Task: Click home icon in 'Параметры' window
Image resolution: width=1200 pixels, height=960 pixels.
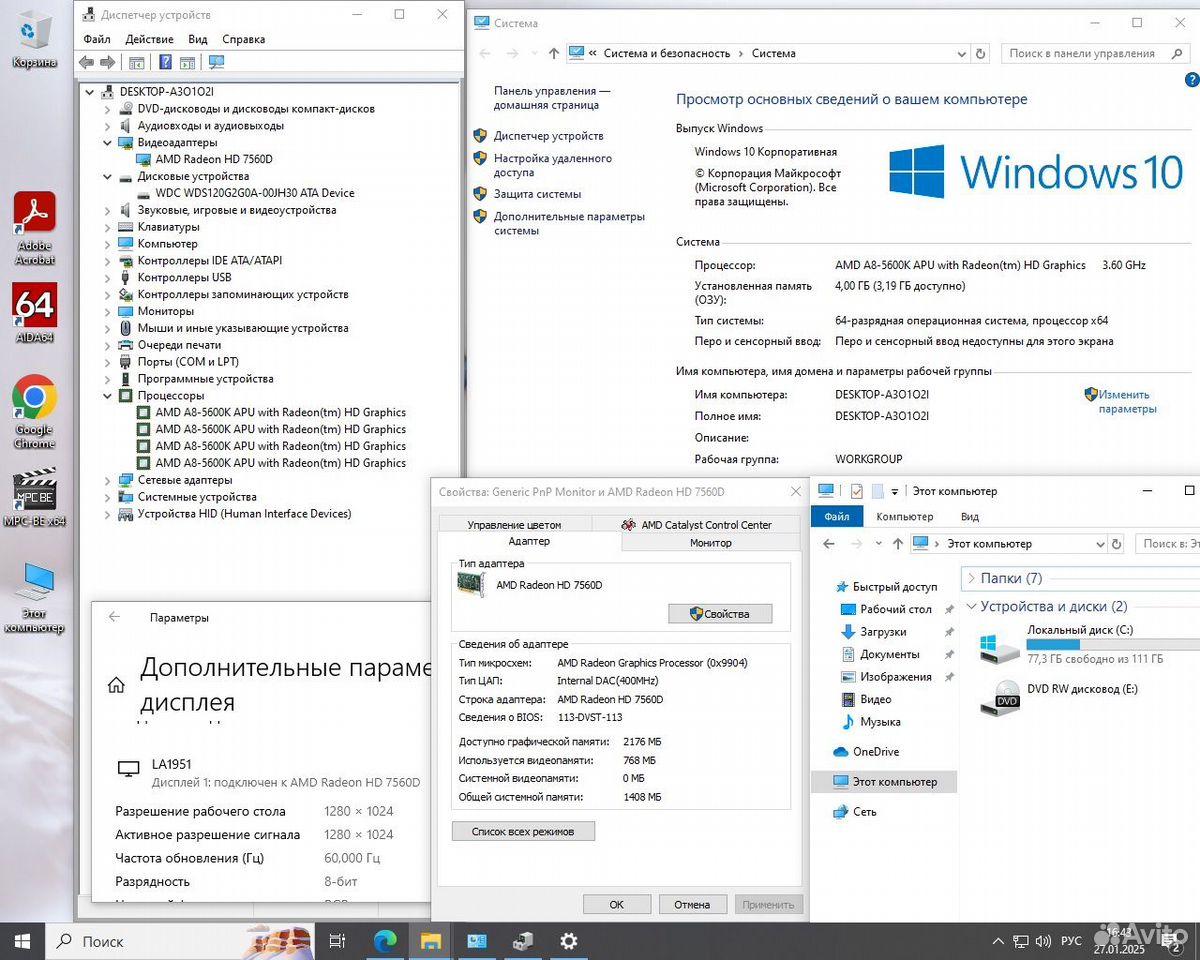Action: [x=116, y=685]
